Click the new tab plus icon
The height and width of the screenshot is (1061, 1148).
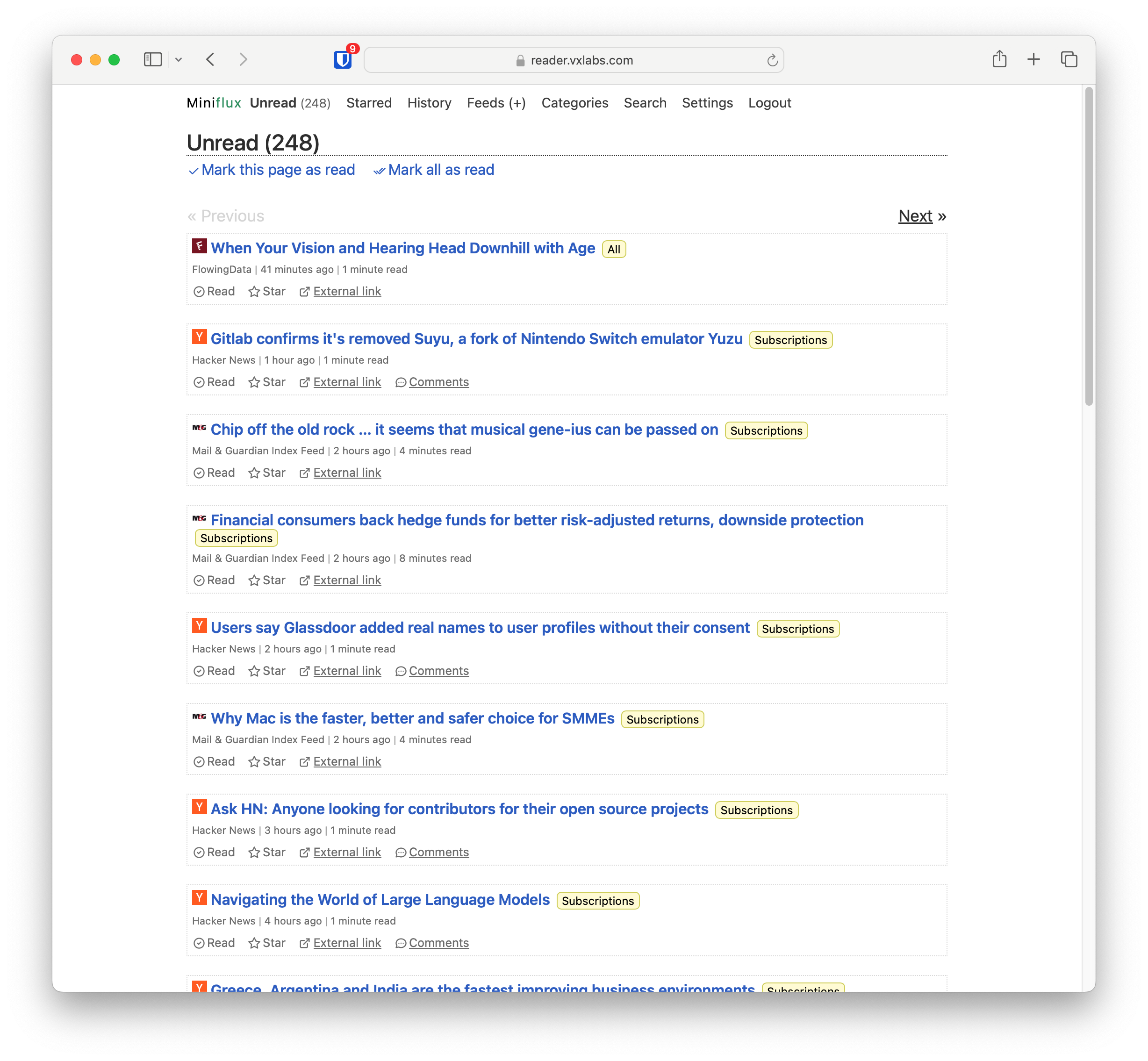pos(1033,59)
